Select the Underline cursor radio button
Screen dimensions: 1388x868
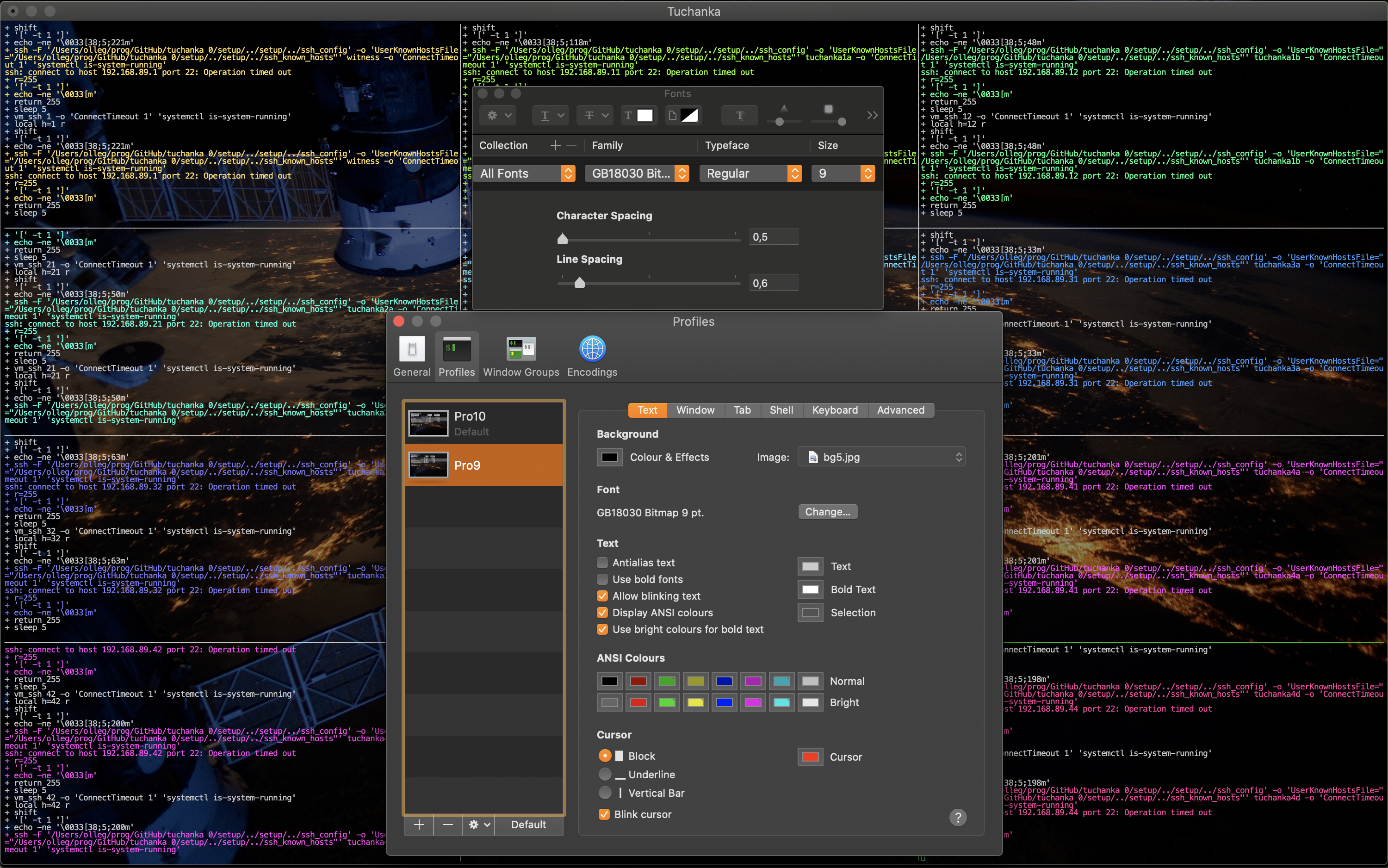604,775
